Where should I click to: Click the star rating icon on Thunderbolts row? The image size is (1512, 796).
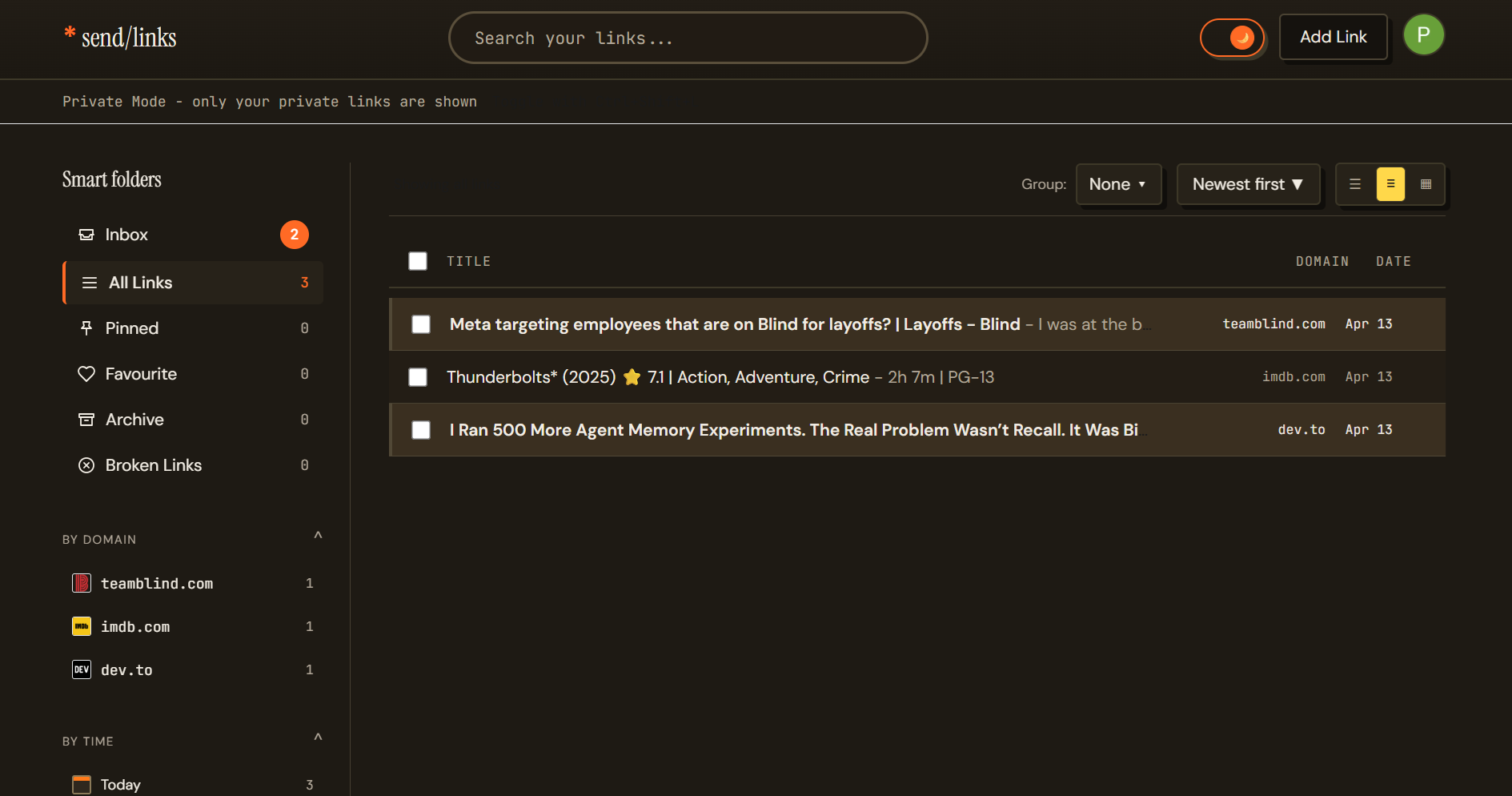click(632, 377)
